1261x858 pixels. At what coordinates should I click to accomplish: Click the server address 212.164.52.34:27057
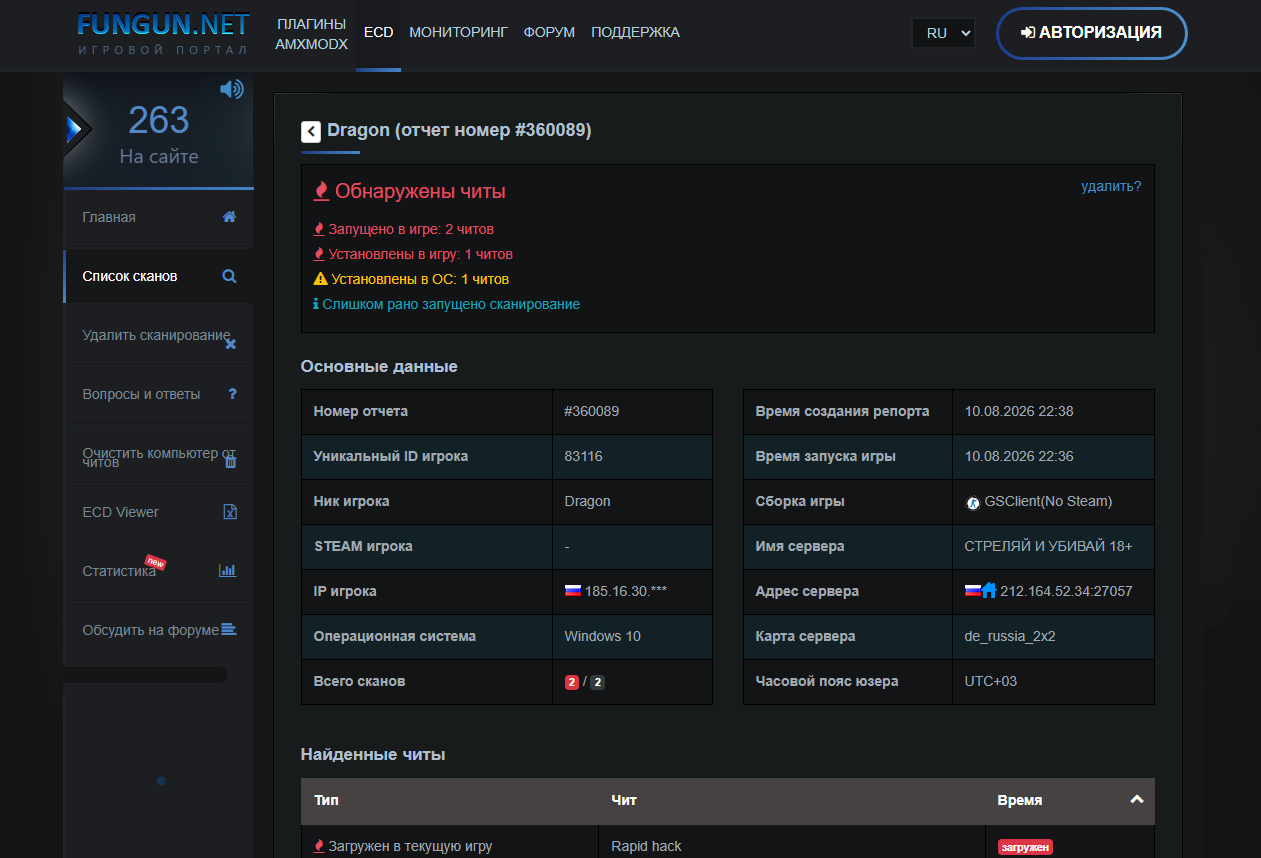click(x=1066, y=591)
